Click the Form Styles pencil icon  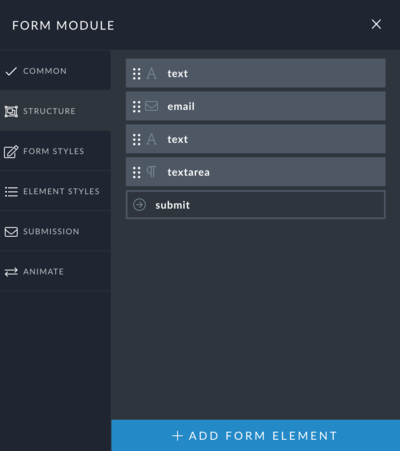coord(11,152)
